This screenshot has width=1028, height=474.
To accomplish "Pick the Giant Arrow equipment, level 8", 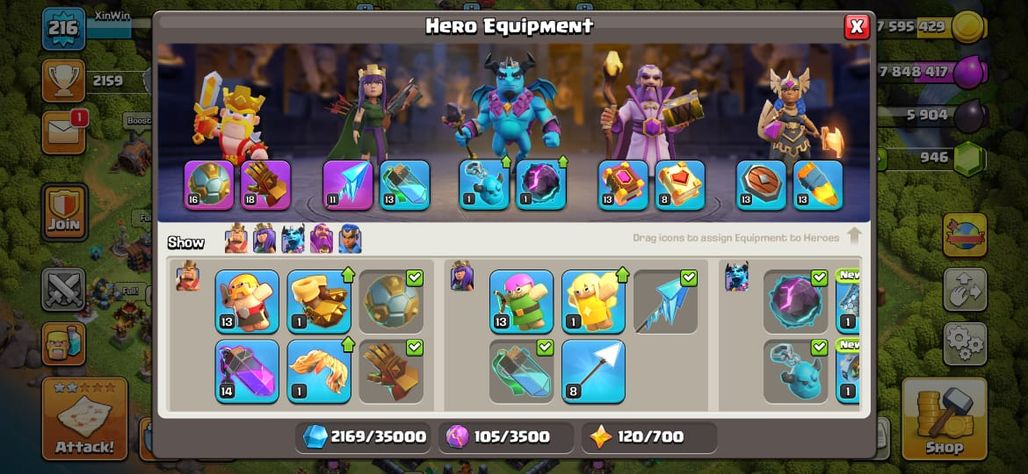I will point(593,371).
